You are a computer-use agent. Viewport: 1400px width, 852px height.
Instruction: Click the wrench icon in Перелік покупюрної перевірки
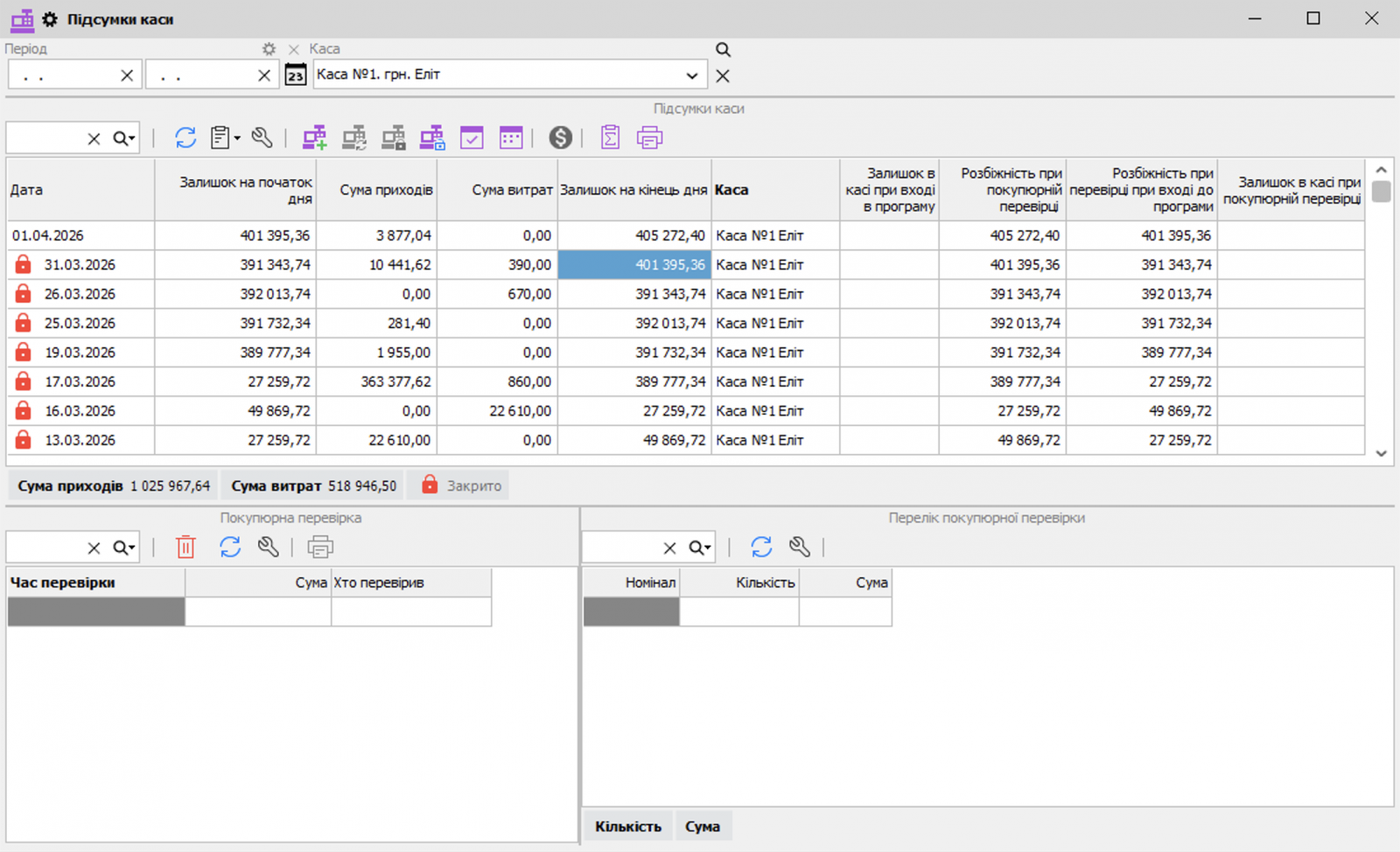(x=799, y=548)
